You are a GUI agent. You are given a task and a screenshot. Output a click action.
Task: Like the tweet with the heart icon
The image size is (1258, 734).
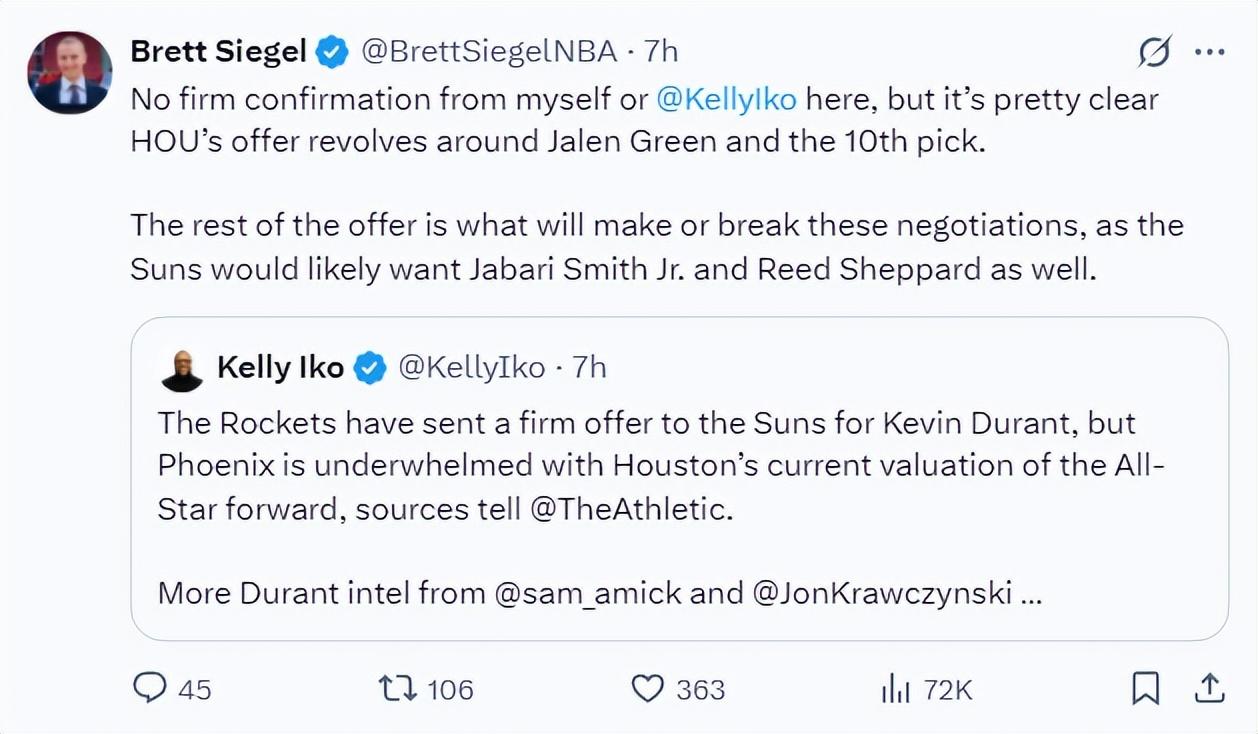(x=648, y=688)
